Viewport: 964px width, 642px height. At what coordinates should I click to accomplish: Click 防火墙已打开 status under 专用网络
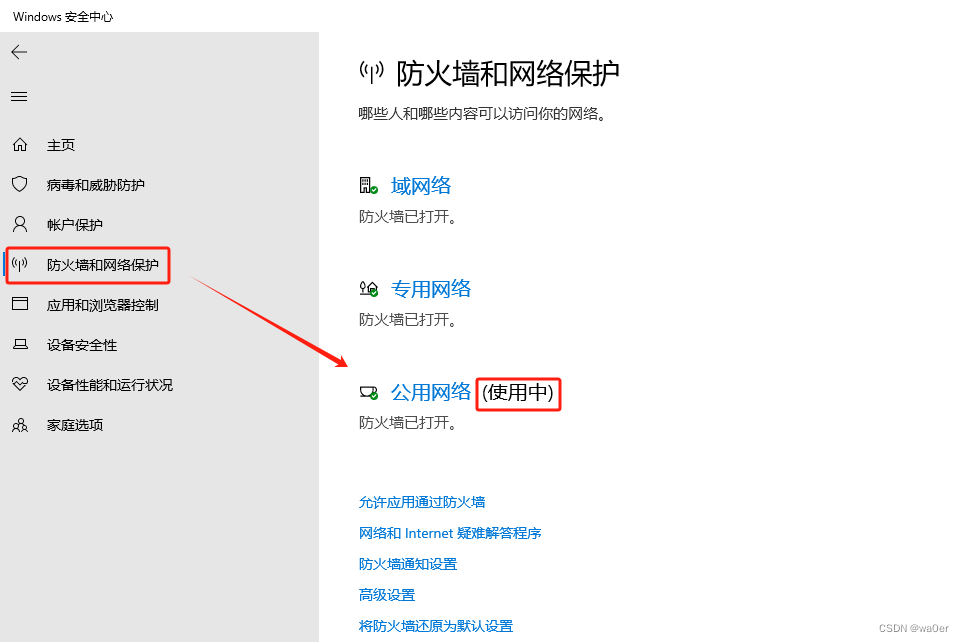(408, 320)
